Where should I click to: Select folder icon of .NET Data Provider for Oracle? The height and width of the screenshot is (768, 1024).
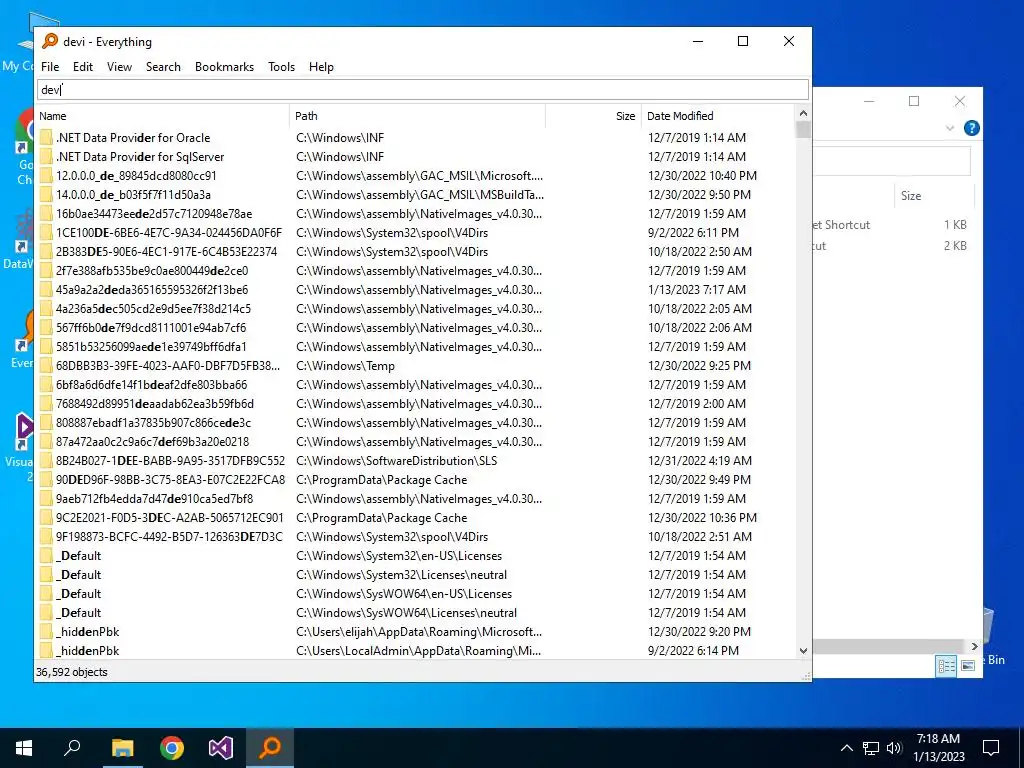46,138
